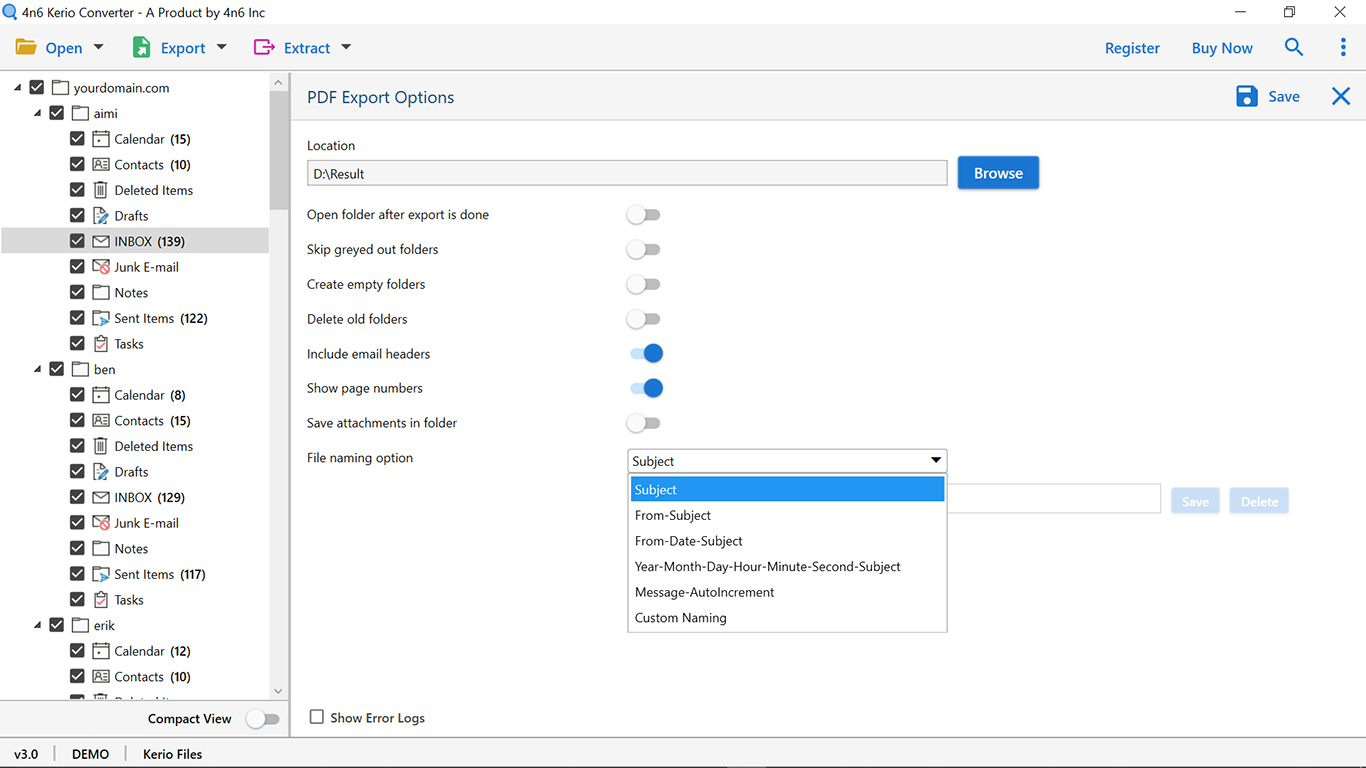This screenshot has height=768, width=1366.
Task: Click the Junk E-mail icon under aimi
Action: click(101, 267)
